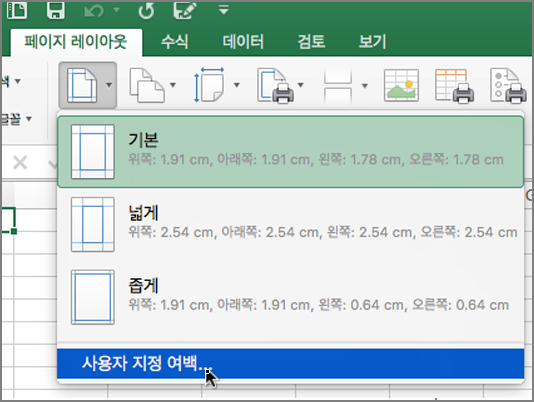The height and width of the screenshot is (402, 534).
Task: Open the 데이터 ribbon tab
Action: pos(243,42)
